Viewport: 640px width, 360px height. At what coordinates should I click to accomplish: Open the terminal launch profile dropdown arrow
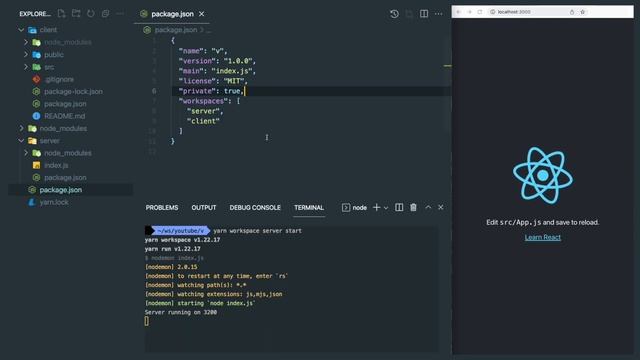pyautogui.click(x=386, y=208)
